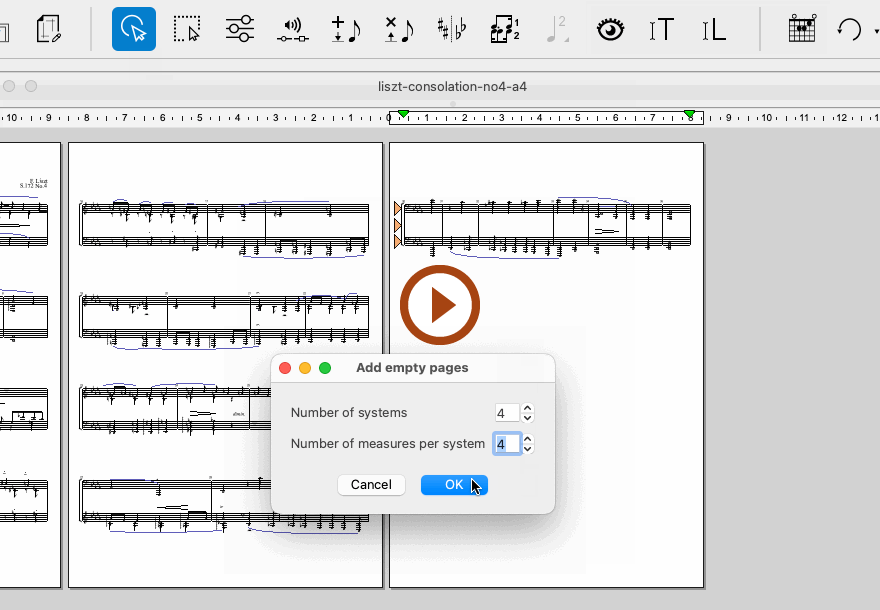Open the mixer sliders settings
Viewport: 880px width, 610px height.
240,29
